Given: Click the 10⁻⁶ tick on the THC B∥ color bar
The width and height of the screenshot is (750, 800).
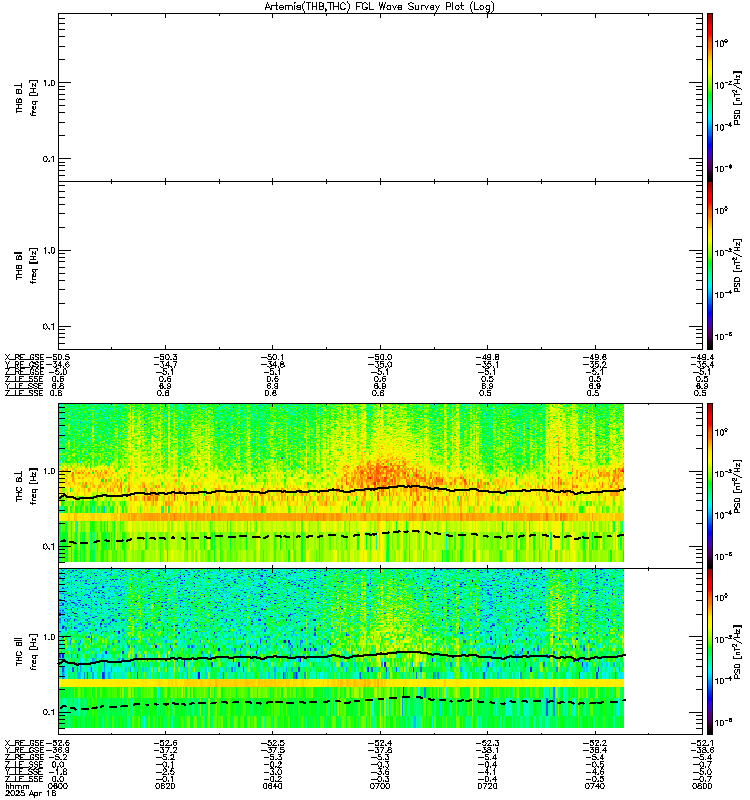Looking at the screenshot, I should point(723,722).
